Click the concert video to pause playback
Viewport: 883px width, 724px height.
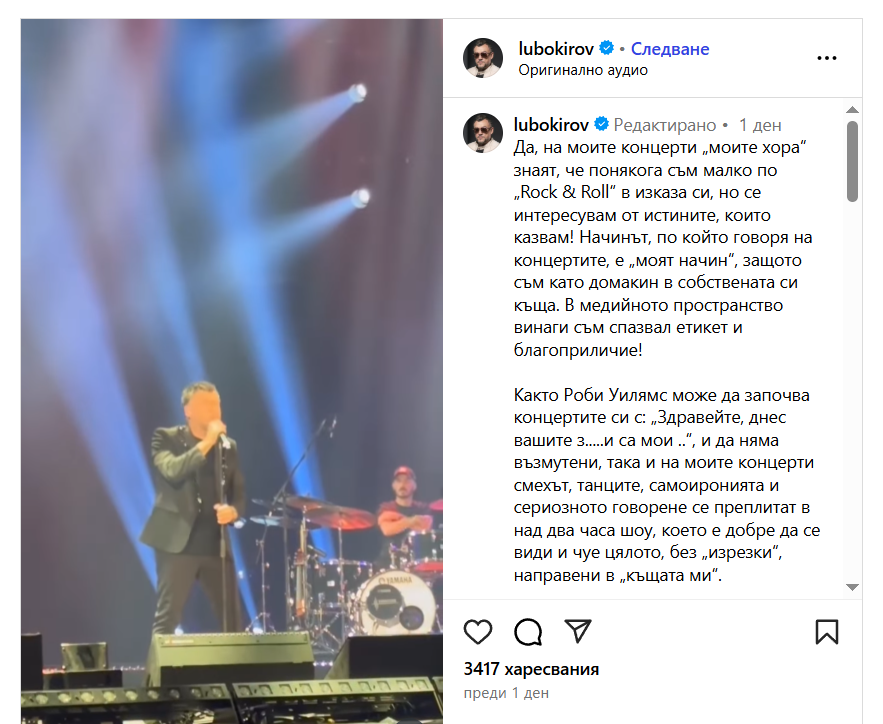point(231,371)
